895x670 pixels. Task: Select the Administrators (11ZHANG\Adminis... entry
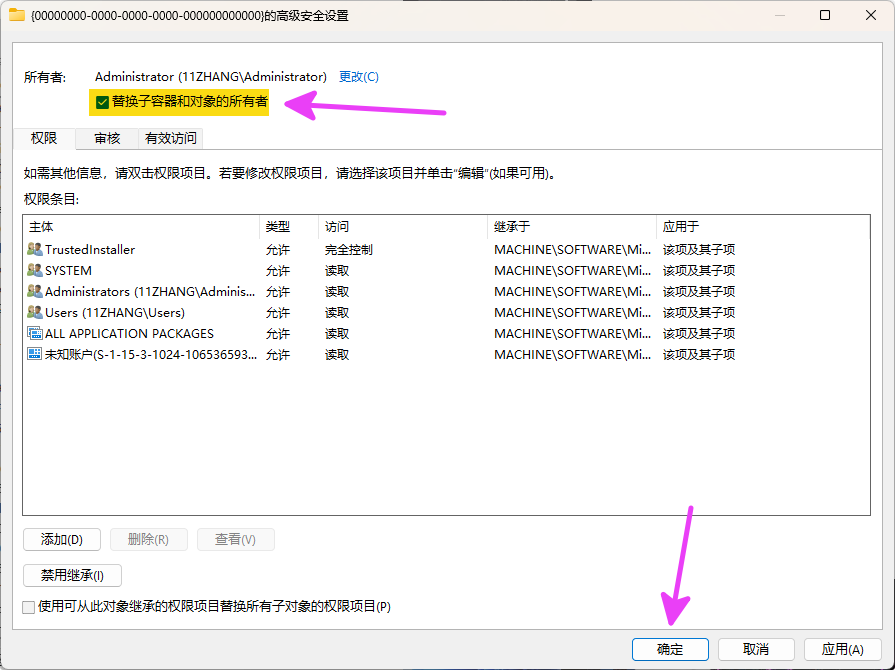446,292
